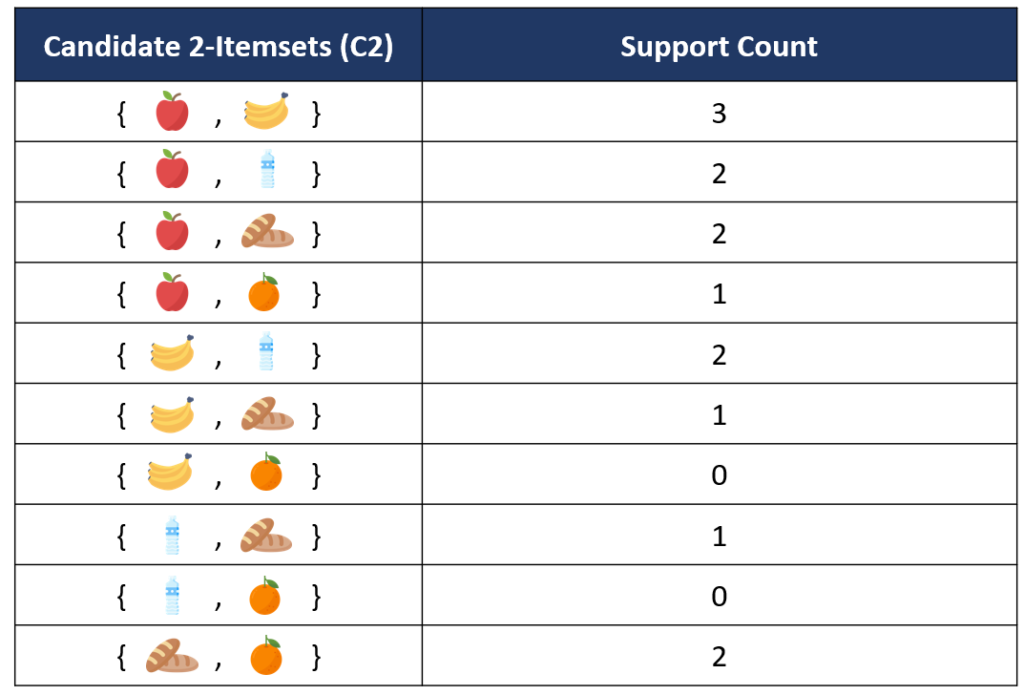
Task: Click the "Candidate 2-Itemsets (C2)" column header
Action: (x=218, y=47)
